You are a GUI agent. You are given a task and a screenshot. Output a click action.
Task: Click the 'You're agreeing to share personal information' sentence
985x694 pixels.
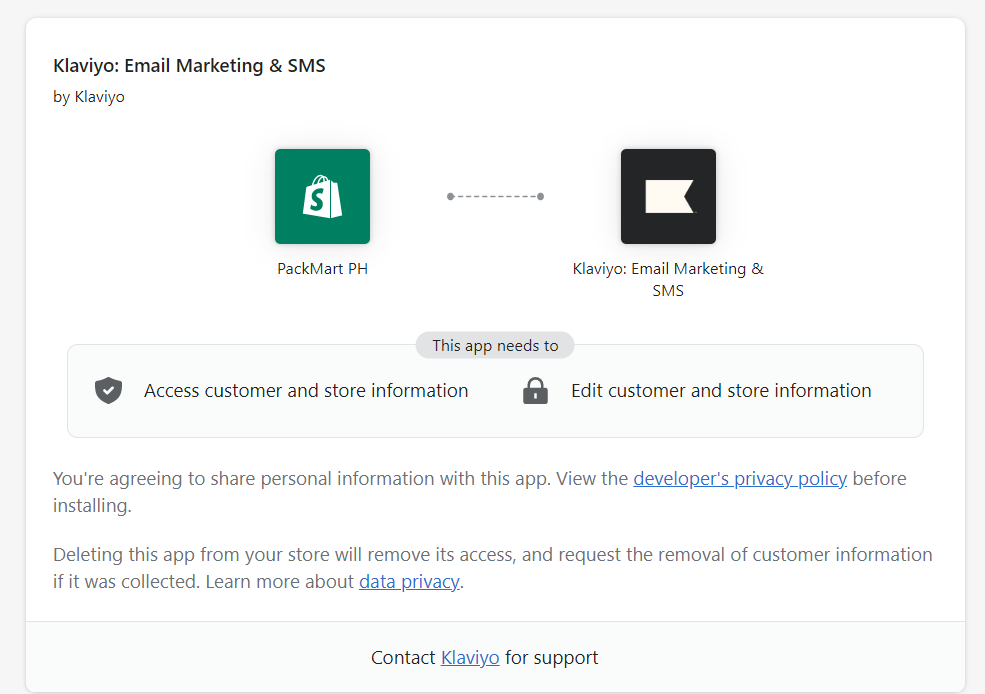click(479, 492)
